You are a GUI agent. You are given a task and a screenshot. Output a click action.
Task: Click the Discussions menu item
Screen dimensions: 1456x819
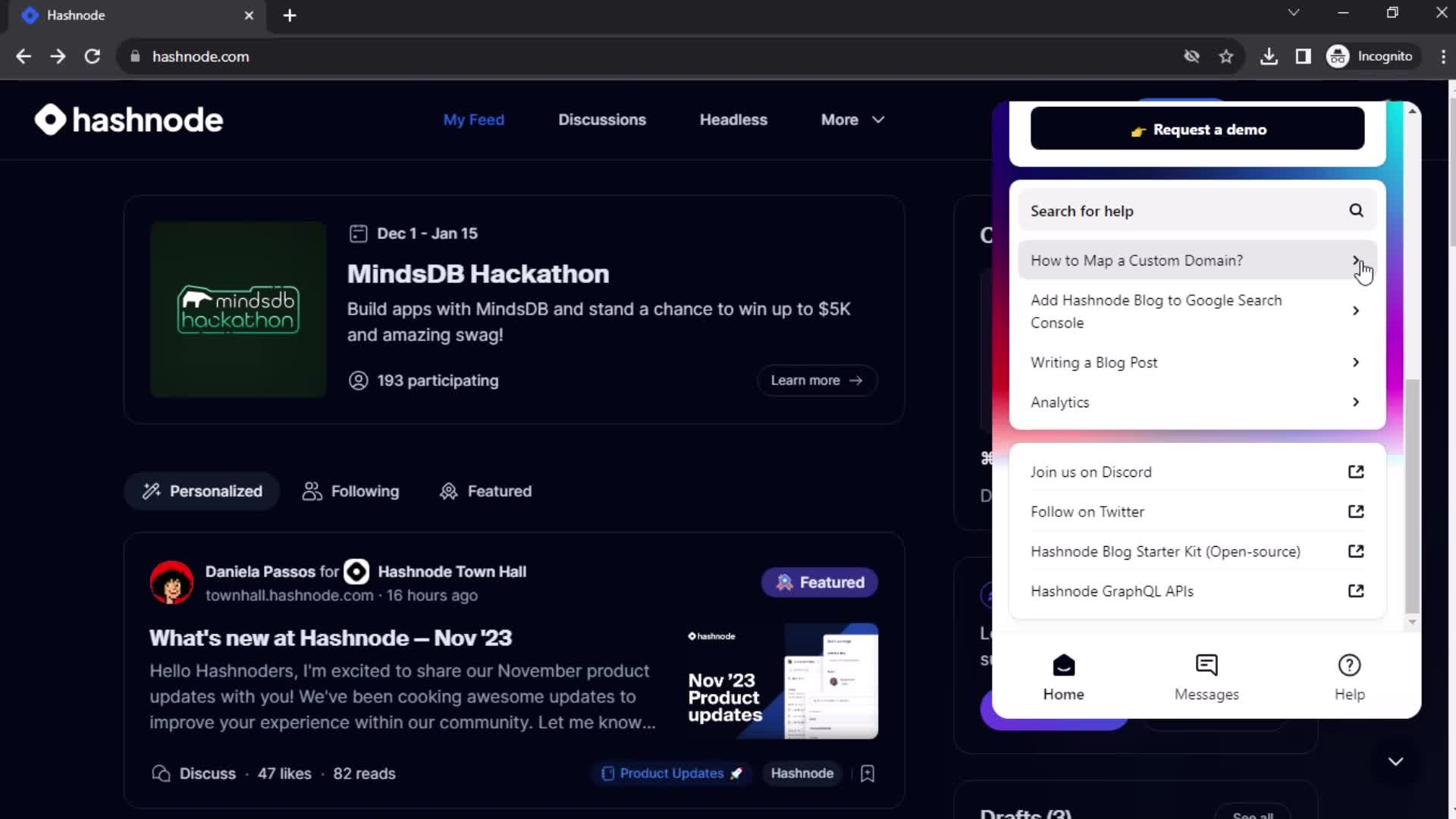[602, 119]
